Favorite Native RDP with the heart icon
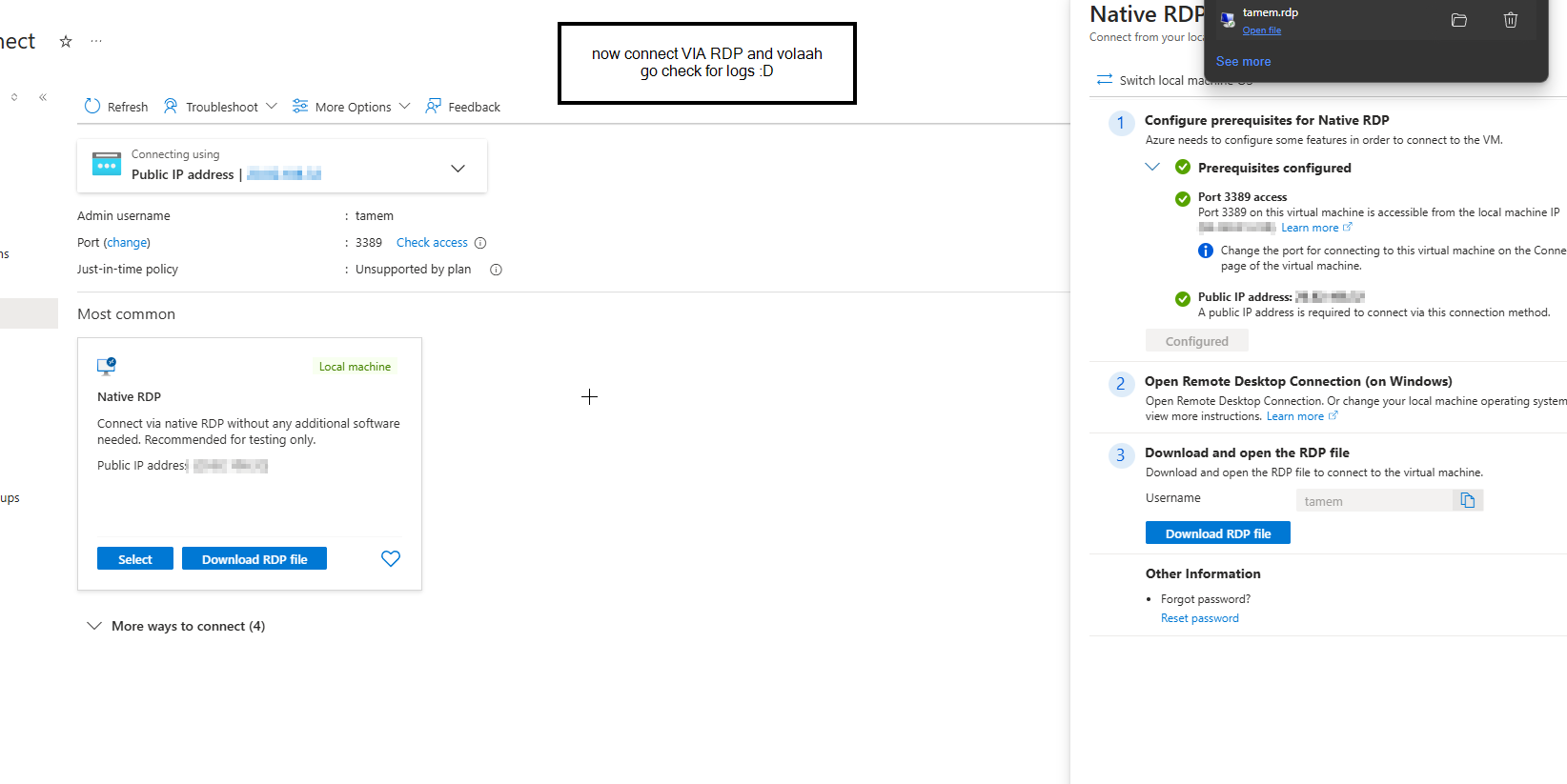The width and height of the screenshot is (1567, 784). pyautogui.click(x=391, y=559)
